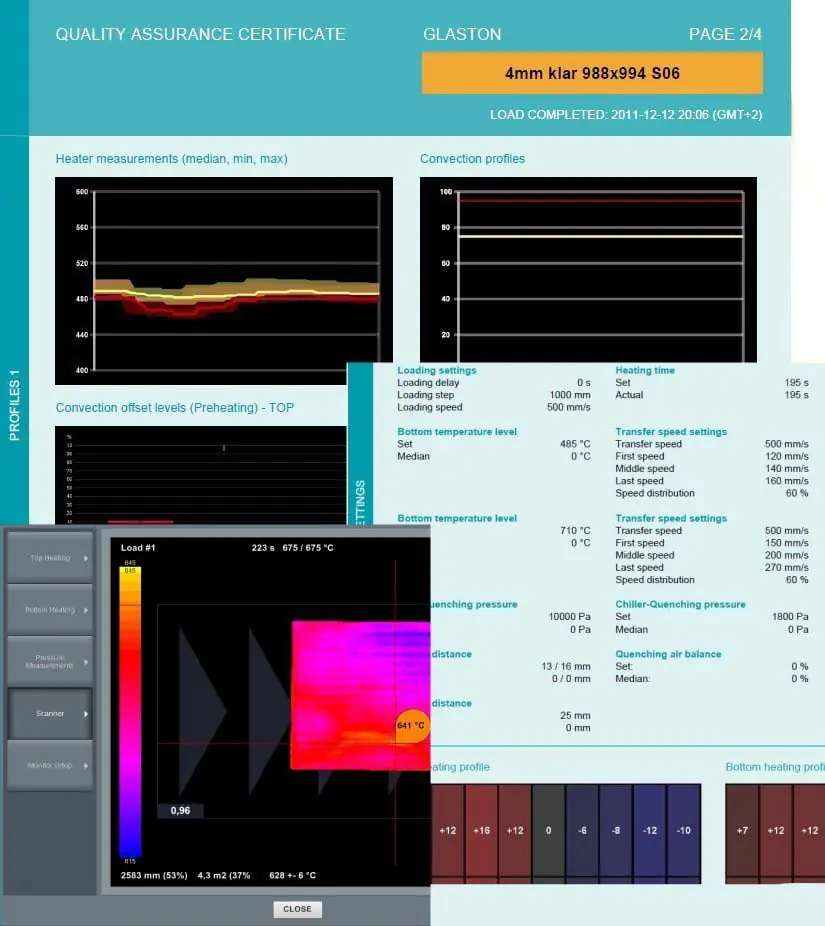This screenshot has height=926, width=825.
Task: Click 'Convection offset levels (Preheating) - TOP' title
Action: coord(174,407)
